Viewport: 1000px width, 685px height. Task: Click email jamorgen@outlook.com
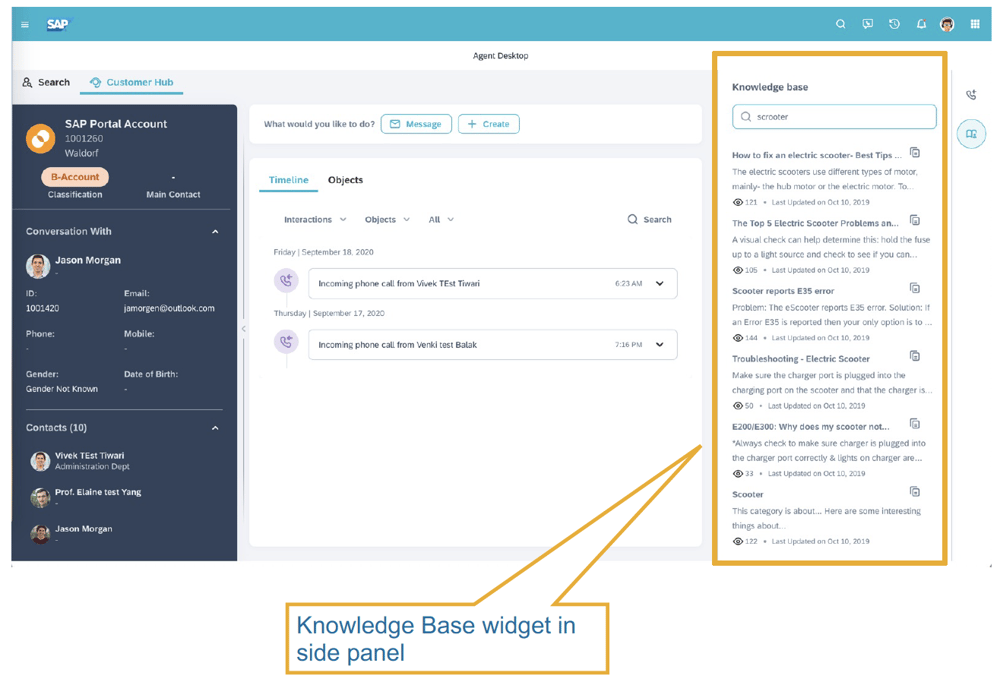pos(169,308)
